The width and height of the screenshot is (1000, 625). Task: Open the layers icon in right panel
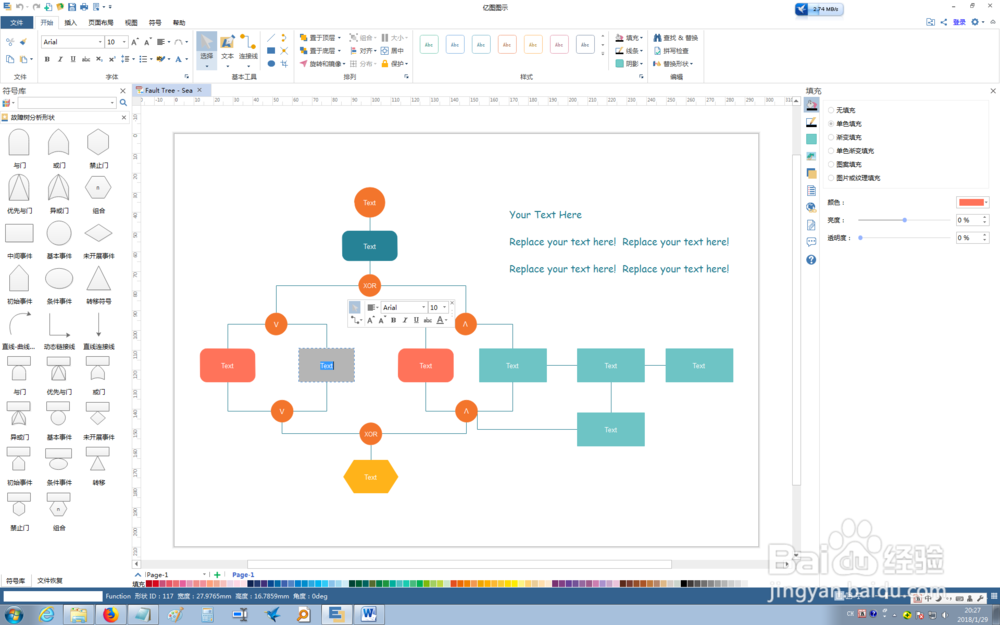(811, 173)
